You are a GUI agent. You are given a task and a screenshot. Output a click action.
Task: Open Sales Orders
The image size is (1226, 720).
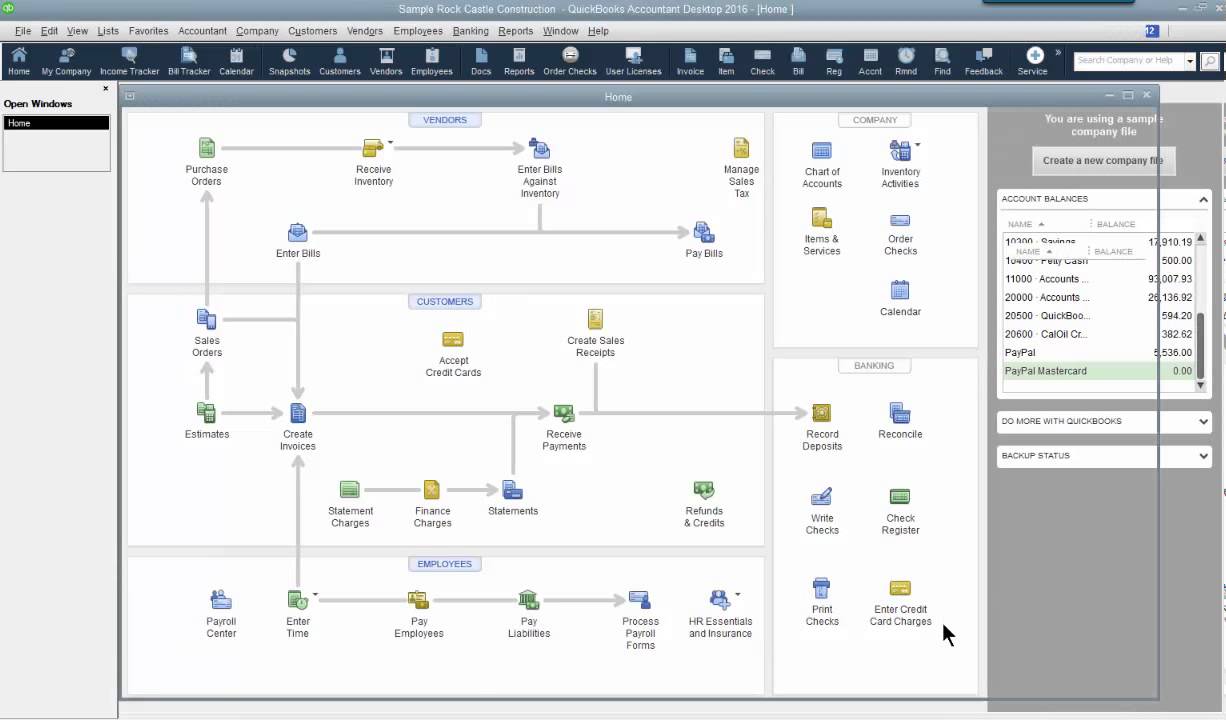pos(206,319)
